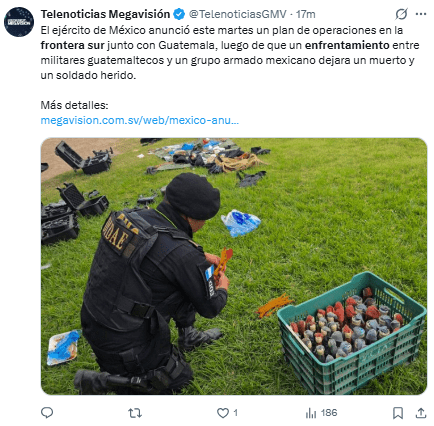Click the bold 'frontera sur' text
This screenshot has width=434, height=426.
(x=73, y=45)
